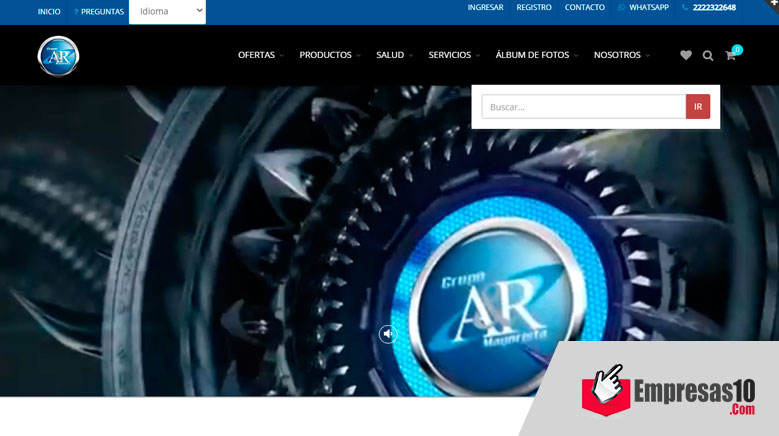Click the INGRESAR login link
This screenshot has height=436, width=779.
tap(485, 7)
